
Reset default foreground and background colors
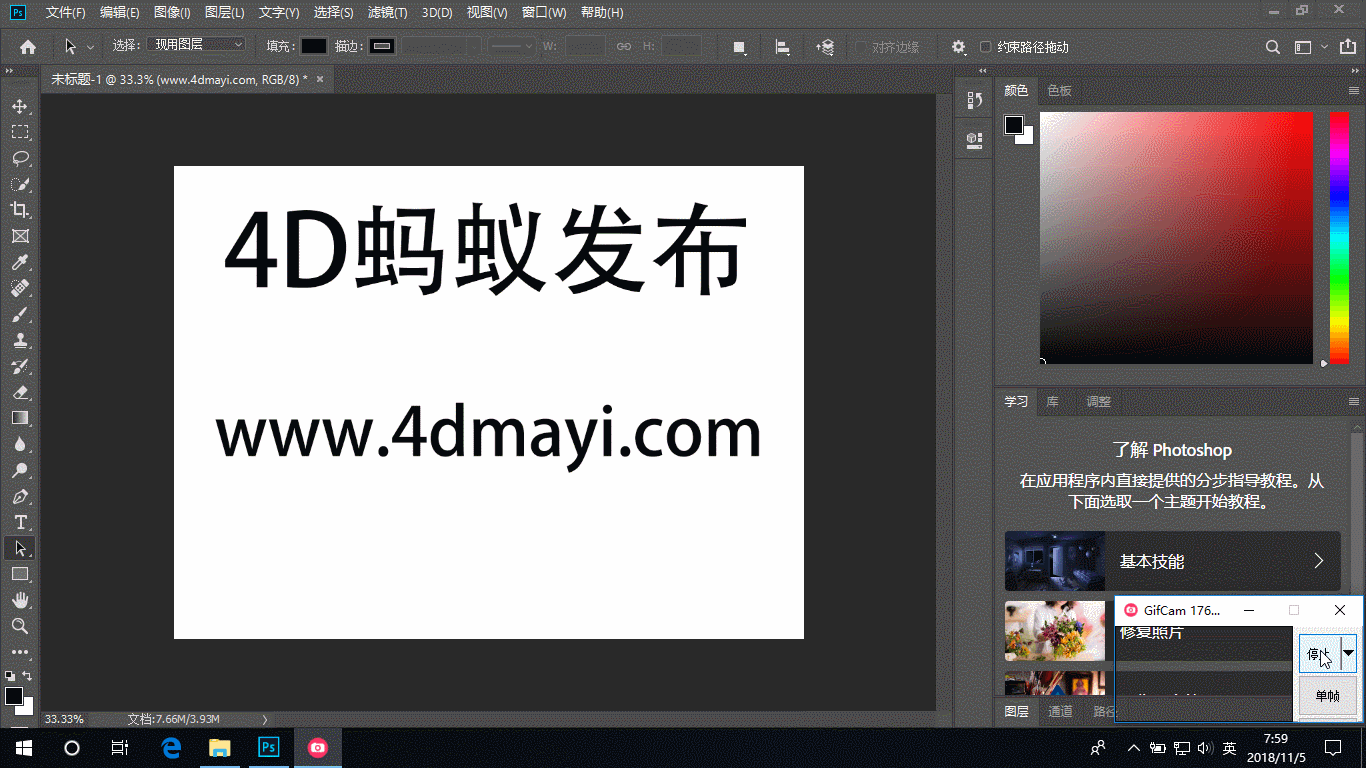pyautogui.click(x=9, y=677)
